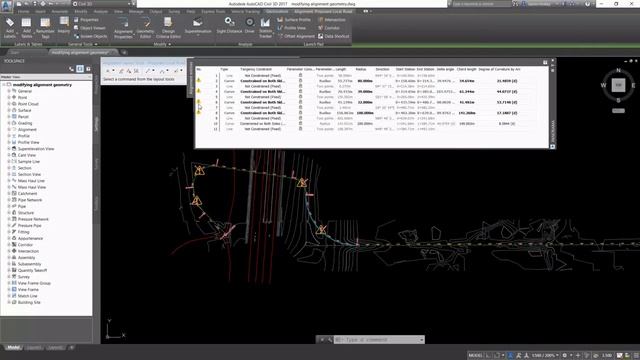Select the Mass Haul Line tree item
Screen dimensions: 640x360
coord(31,181)
